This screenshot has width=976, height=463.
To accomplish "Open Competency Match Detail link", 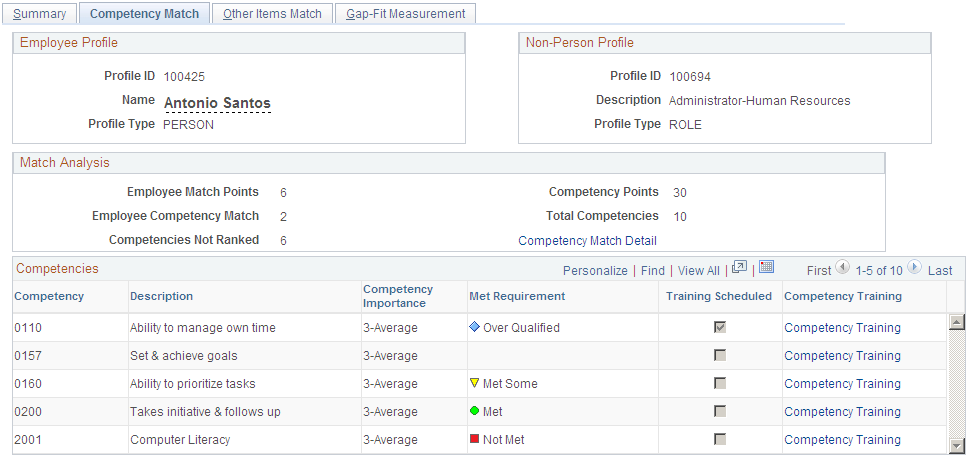I will coord(588,241).
